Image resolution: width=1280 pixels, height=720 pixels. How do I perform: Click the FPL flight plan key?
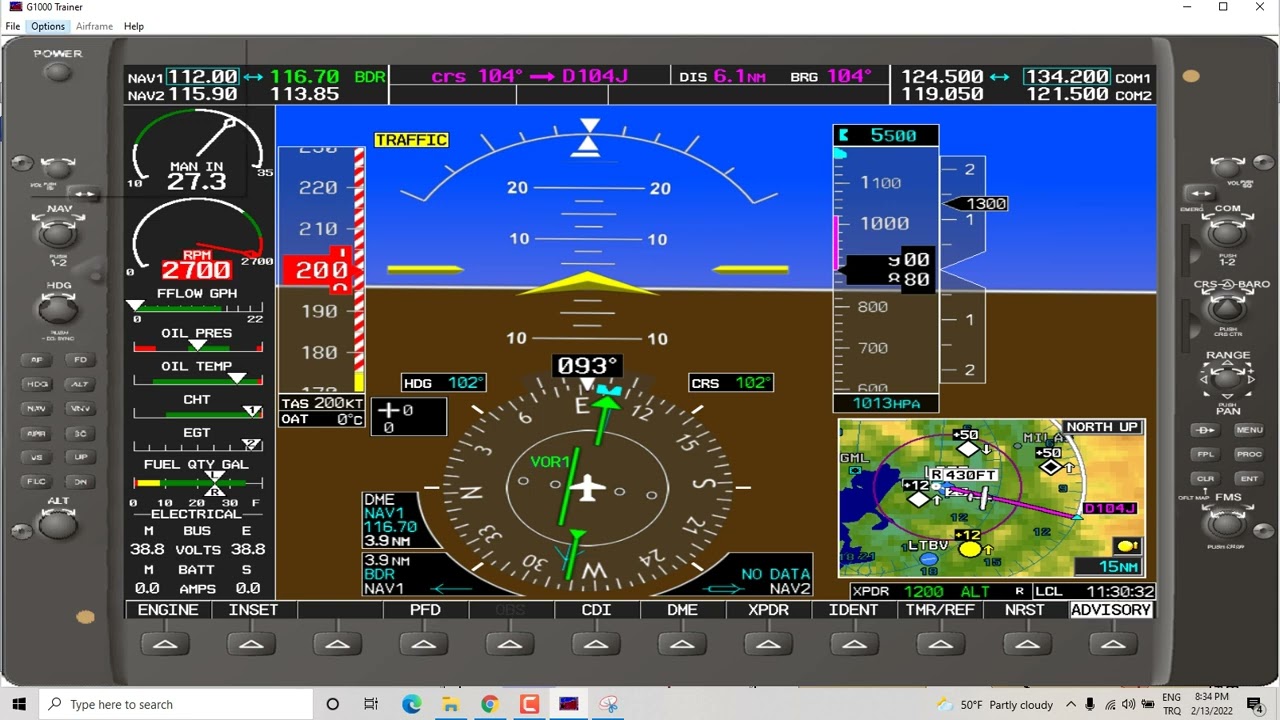point(1205,454)
